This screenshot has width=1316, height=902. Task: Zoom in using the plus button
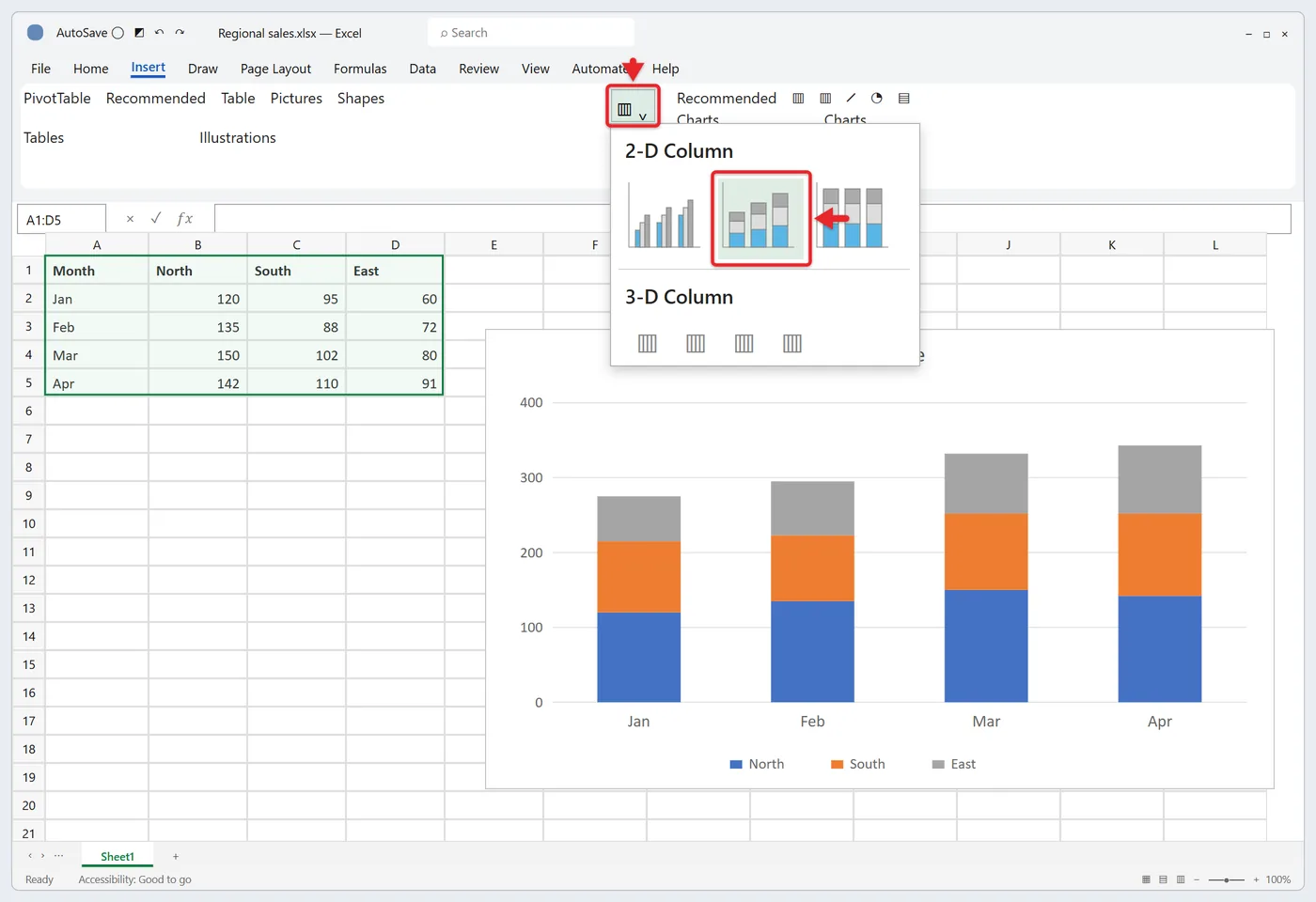1256,879
